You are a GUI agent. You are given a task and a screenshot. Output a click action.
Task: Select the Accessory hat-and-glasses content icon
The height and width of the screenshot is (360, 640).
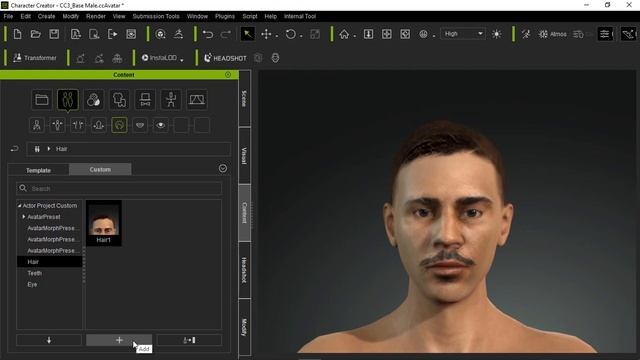(145, 100)
